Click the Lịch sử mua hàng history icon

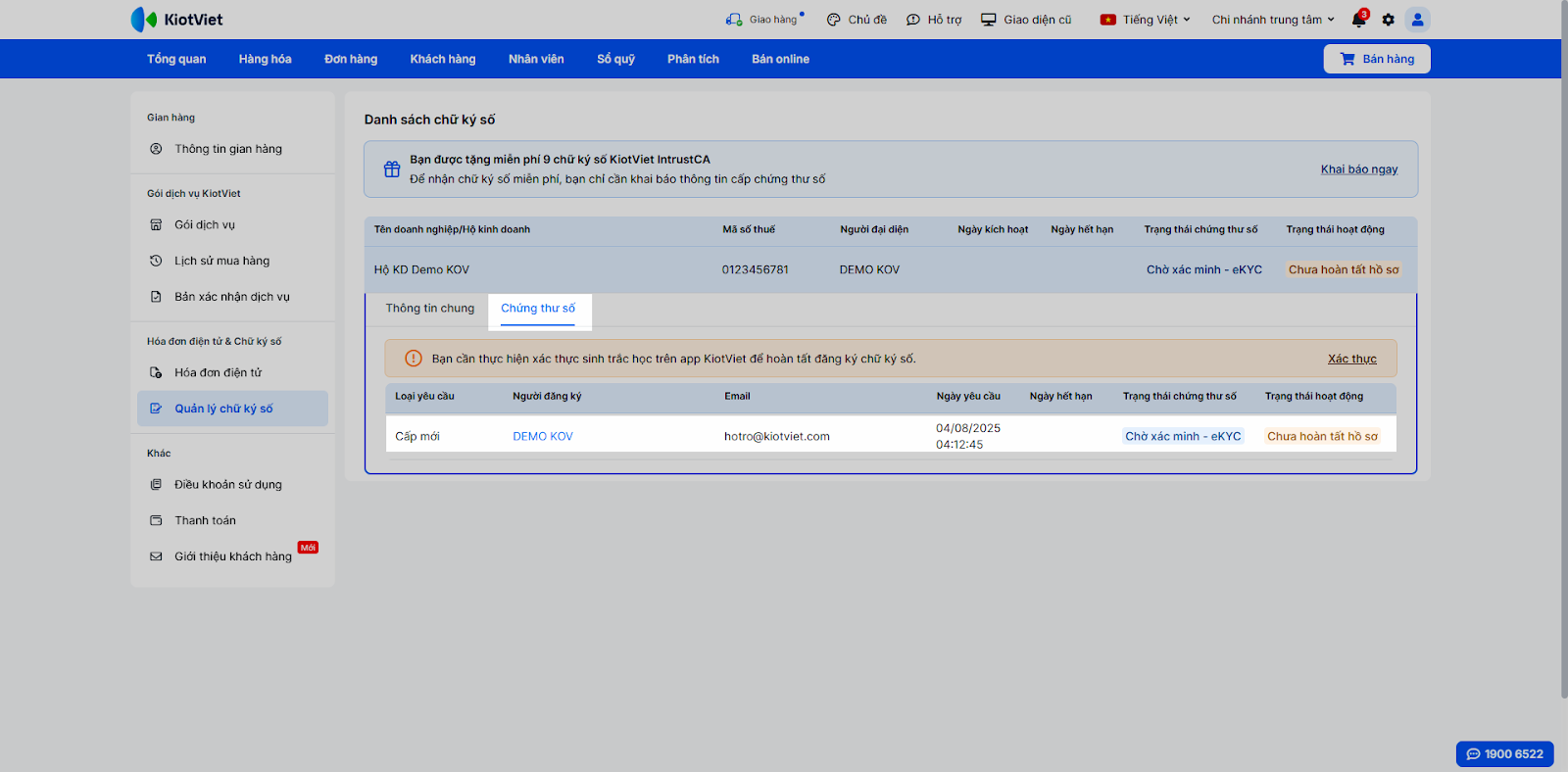[156, 261]
